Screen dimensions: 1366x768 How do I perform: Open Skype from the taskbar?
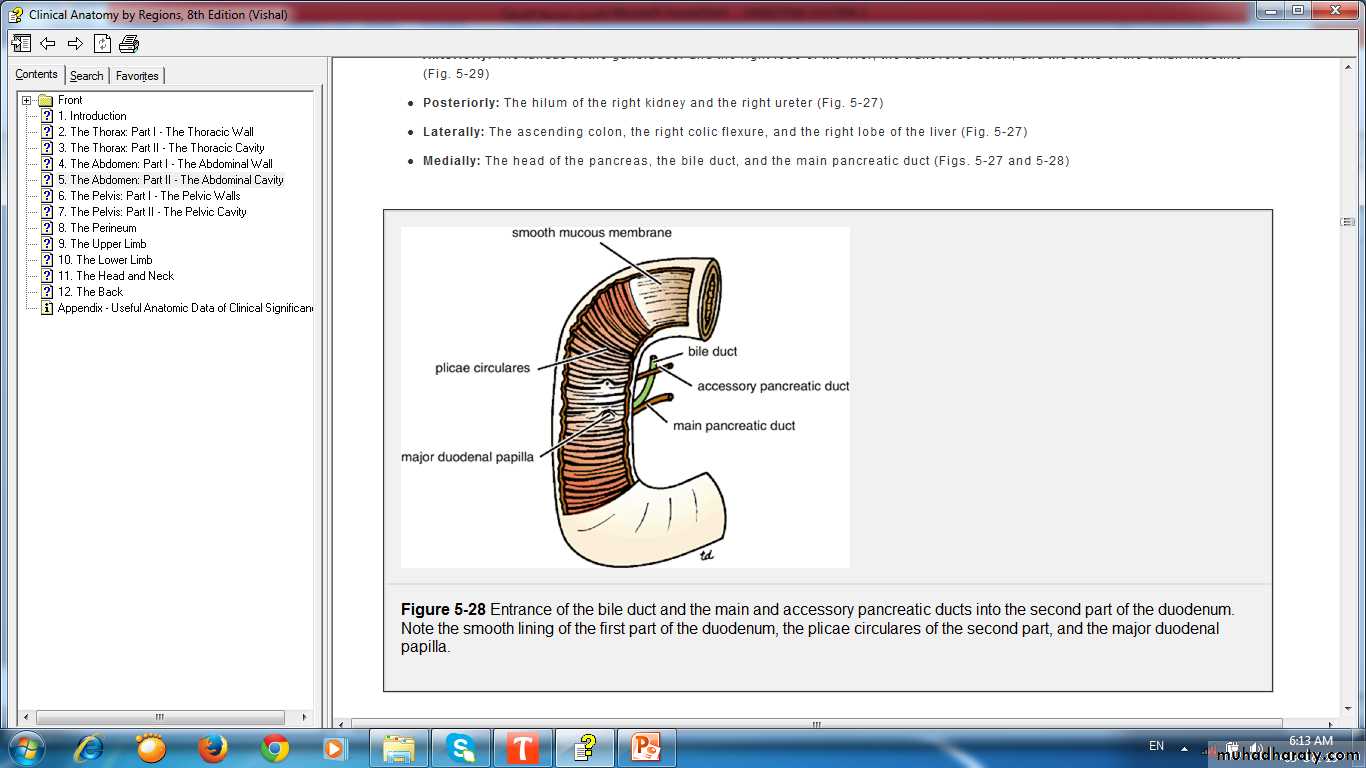460,748
